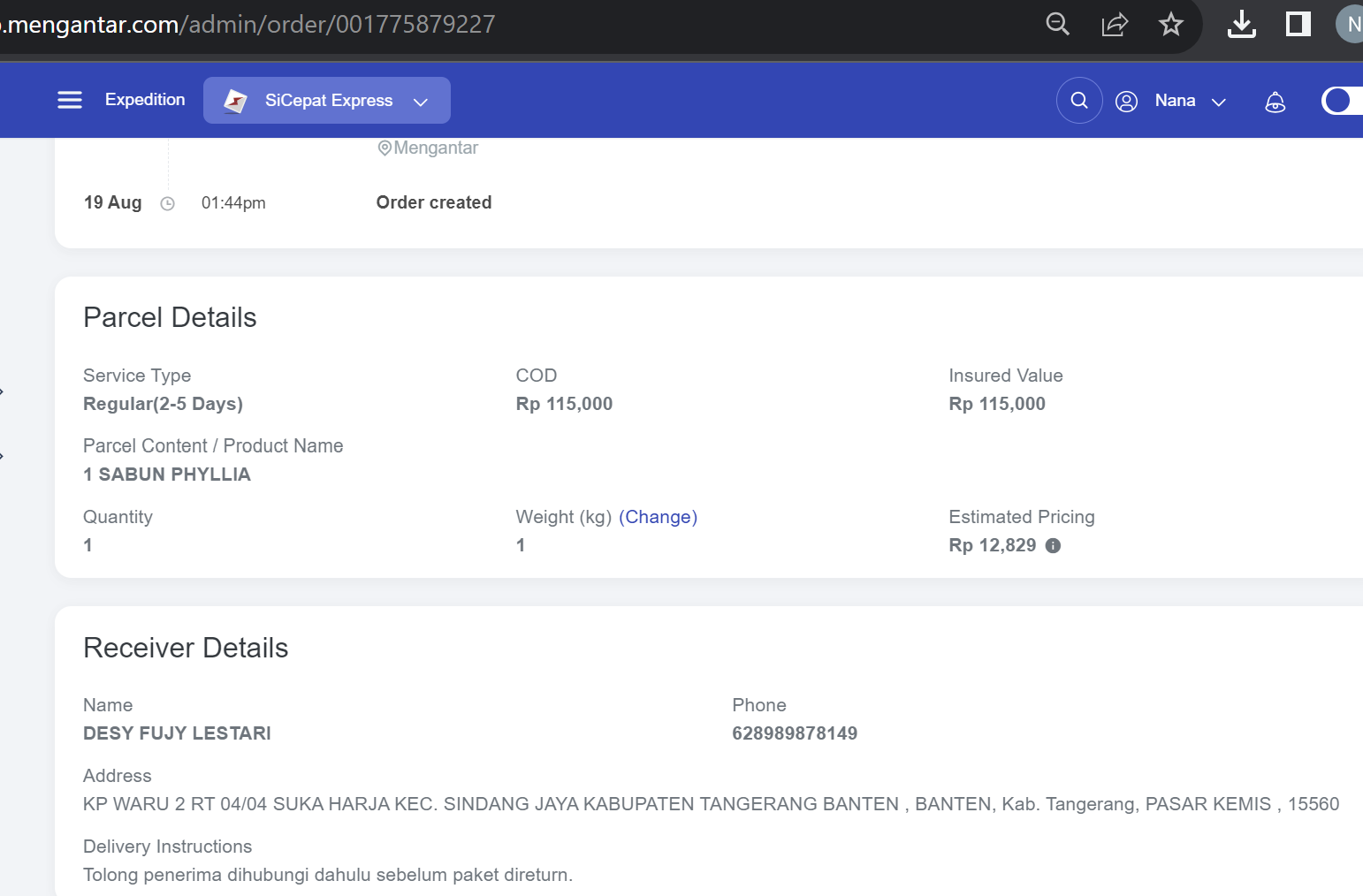This screenshot has height=896, width=1363.
Task: Toggle the browser side panel icon
Action: click(1298, 24)
